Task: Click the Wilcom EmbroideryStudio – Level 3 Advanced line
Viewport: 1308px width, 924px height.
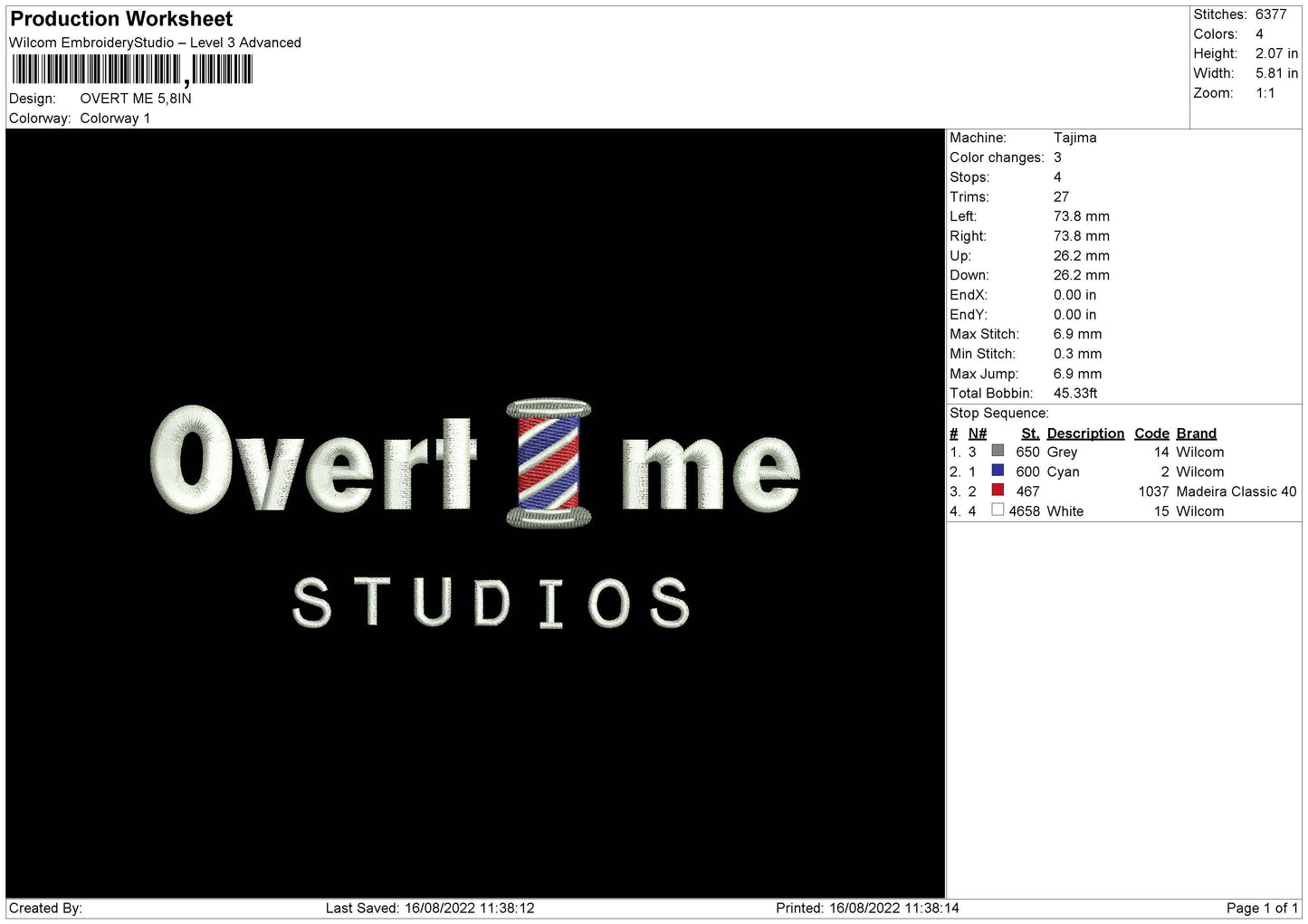Action: 155,43
